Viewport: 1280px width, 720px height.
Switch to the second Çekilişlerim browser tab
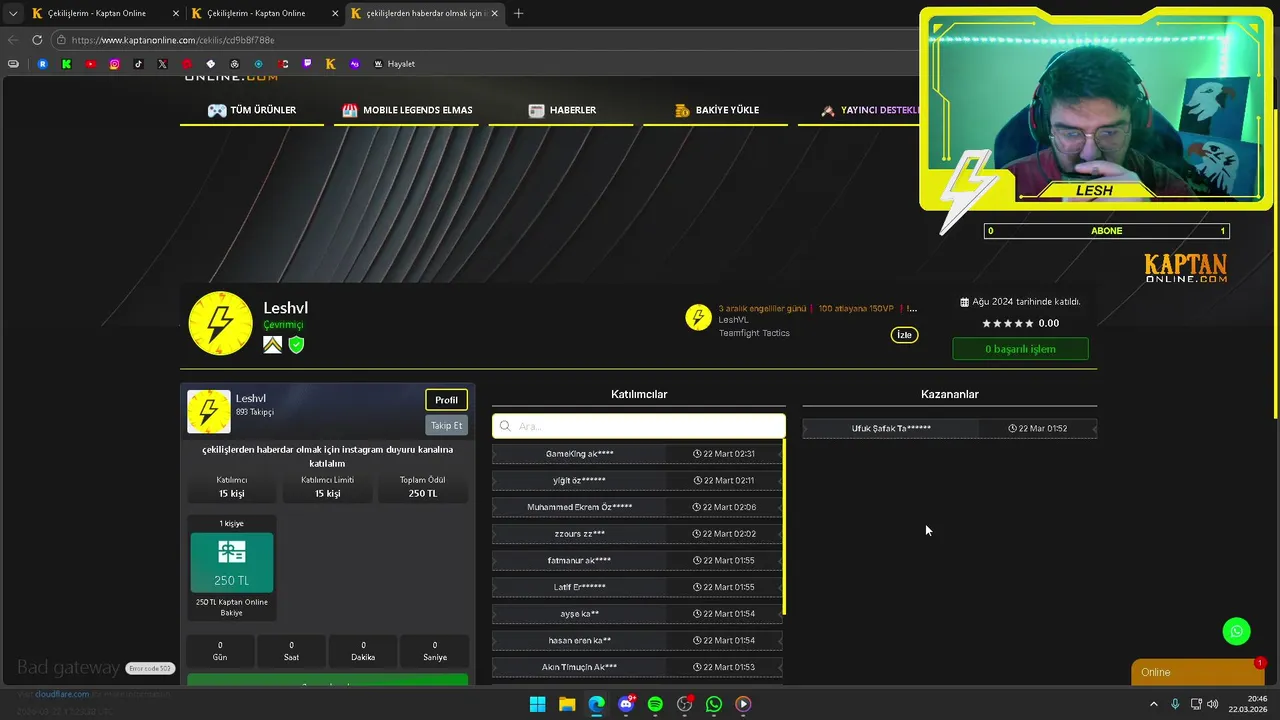265,13
